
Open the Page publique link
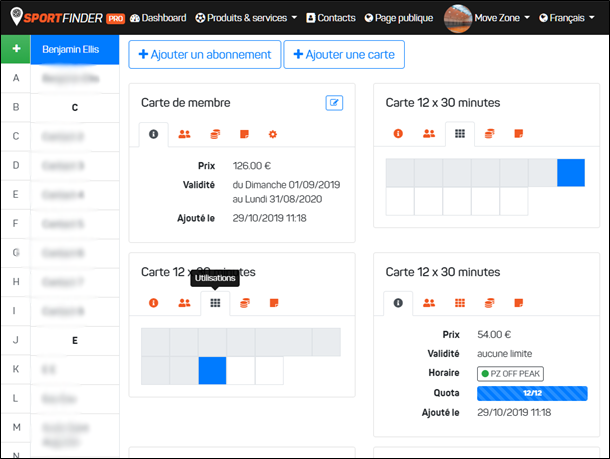tap(398, 18)
